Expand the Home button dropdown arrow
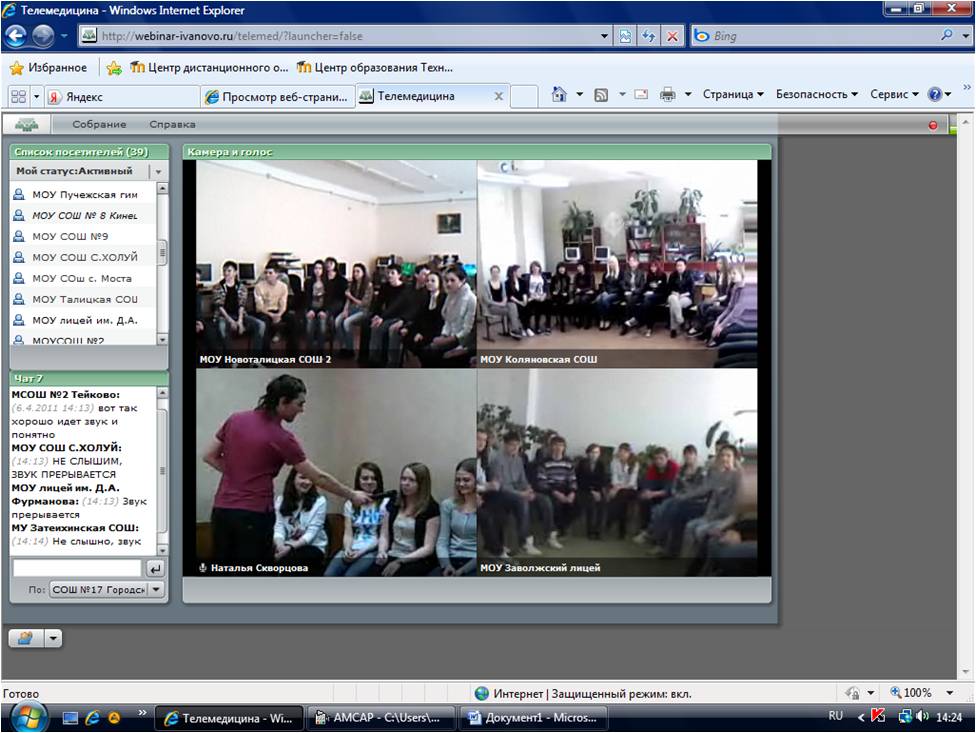Image resolution: width=976 pixels, height=733 pixels. [x=580, y=95]
